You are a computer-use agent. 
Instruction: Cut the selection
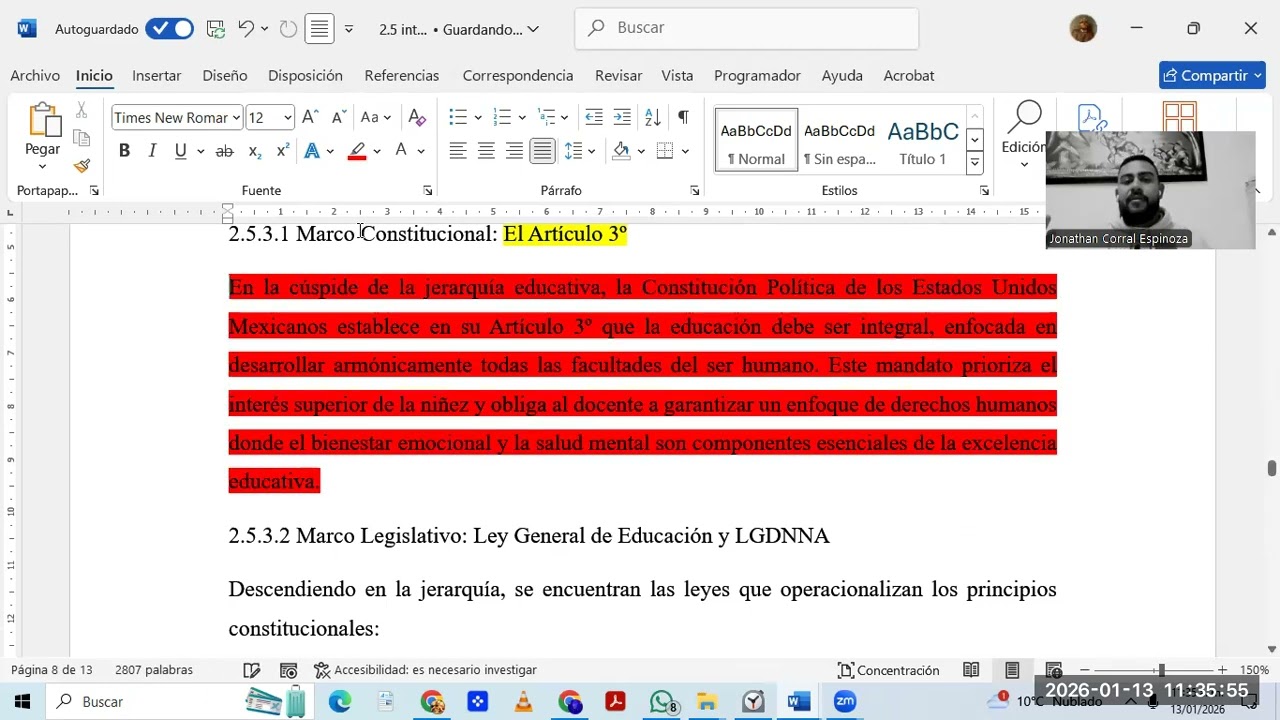coord(82,110)
